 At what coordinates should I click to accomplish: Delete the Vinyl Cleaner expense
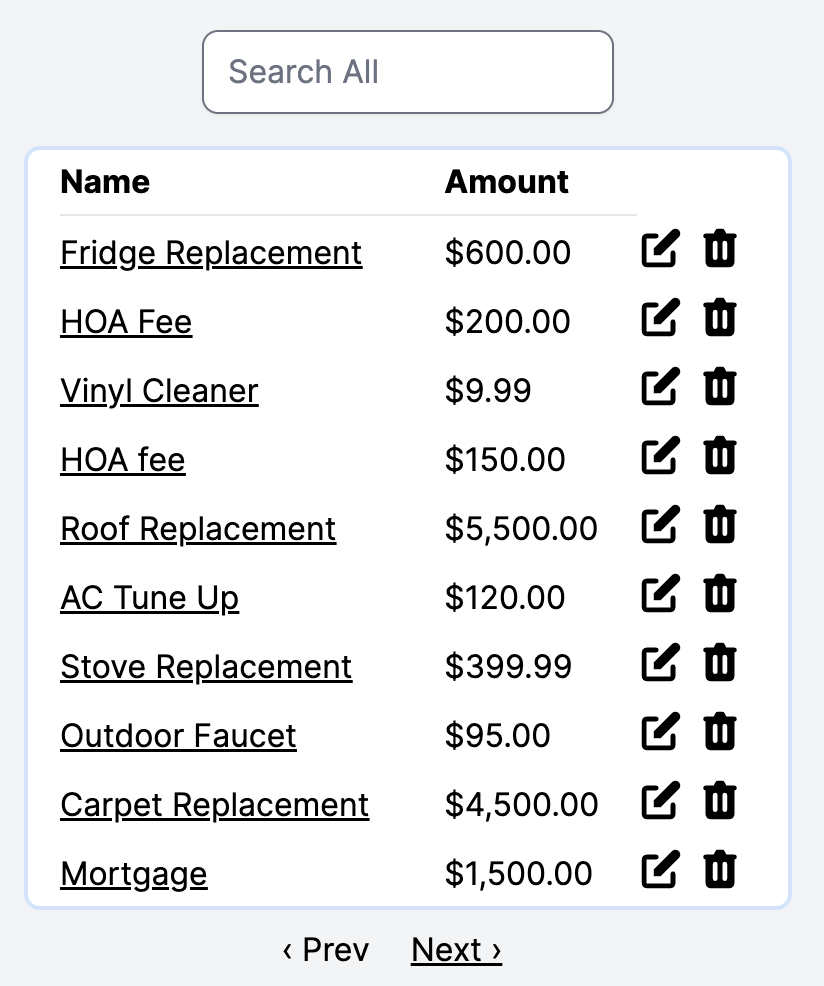tap(720, 387)
